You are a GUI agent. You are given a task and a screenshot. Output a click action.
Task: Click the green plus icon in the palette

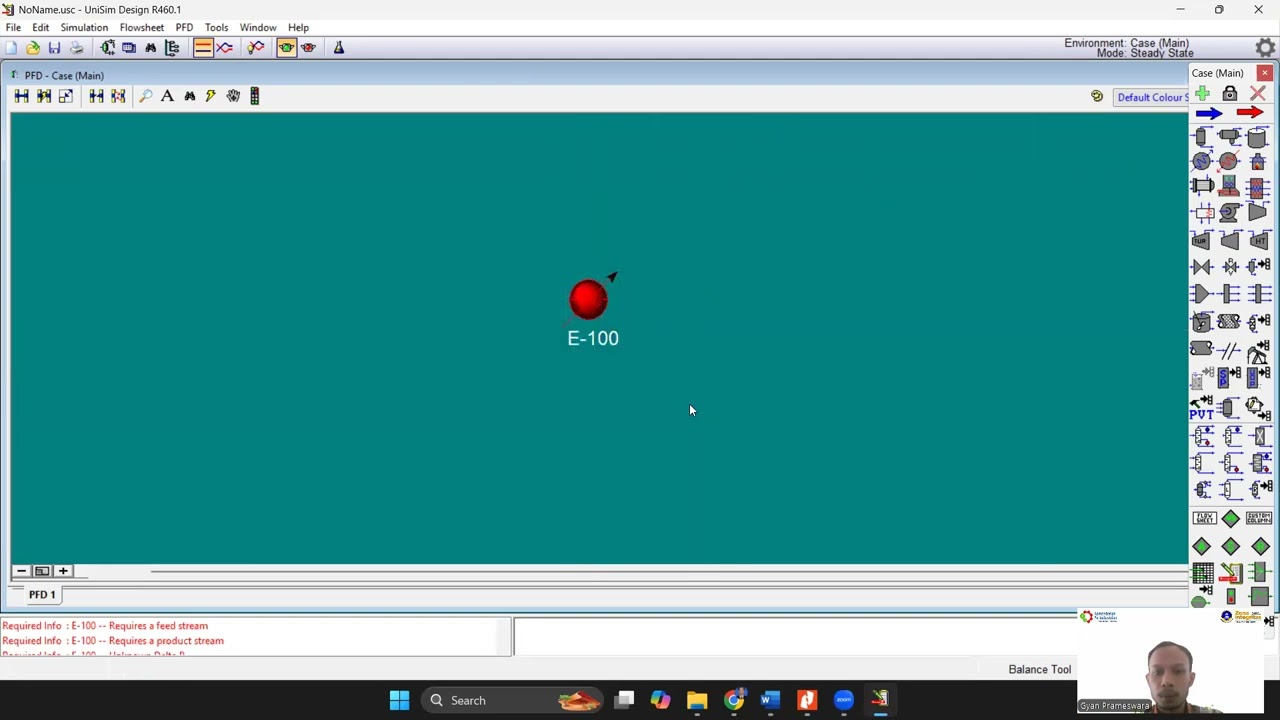coord(1202,93)
